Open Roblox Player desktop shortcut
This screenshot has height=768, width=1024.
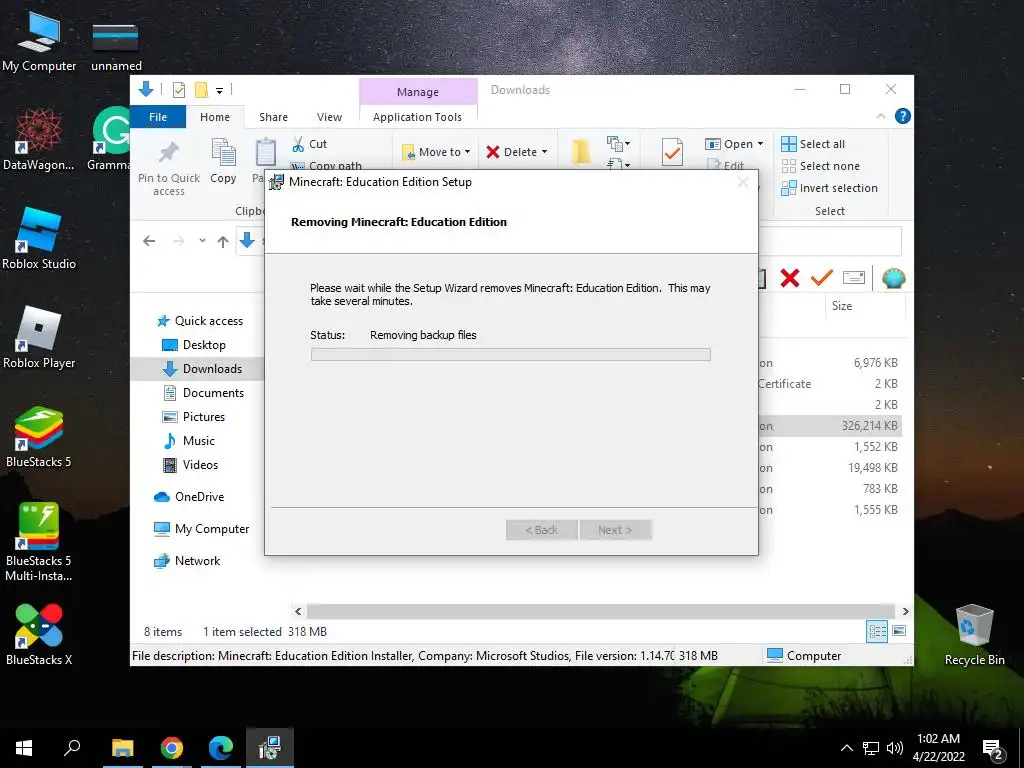tap(39, 338)
